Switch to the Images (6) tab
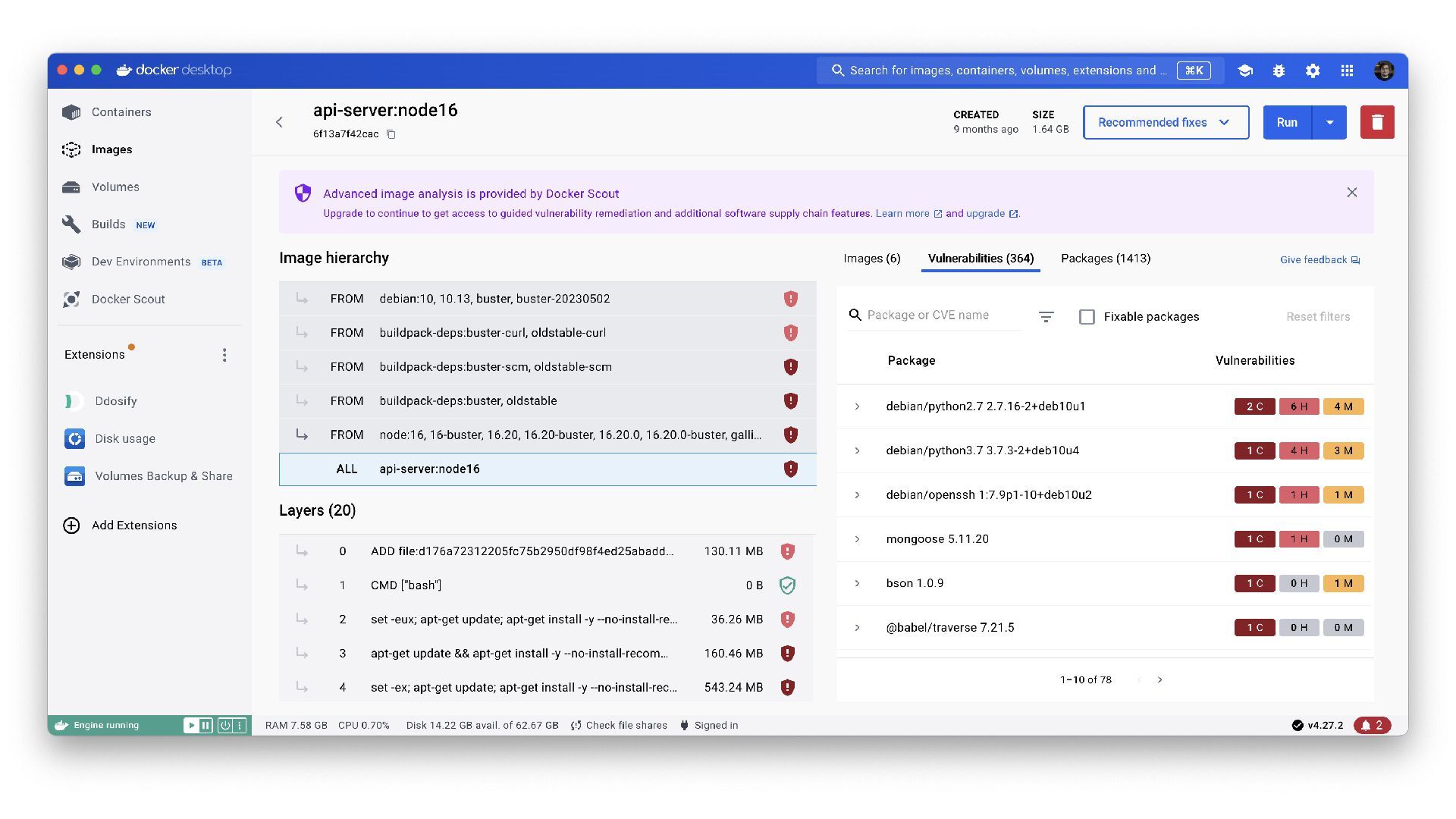 point(872,259)
